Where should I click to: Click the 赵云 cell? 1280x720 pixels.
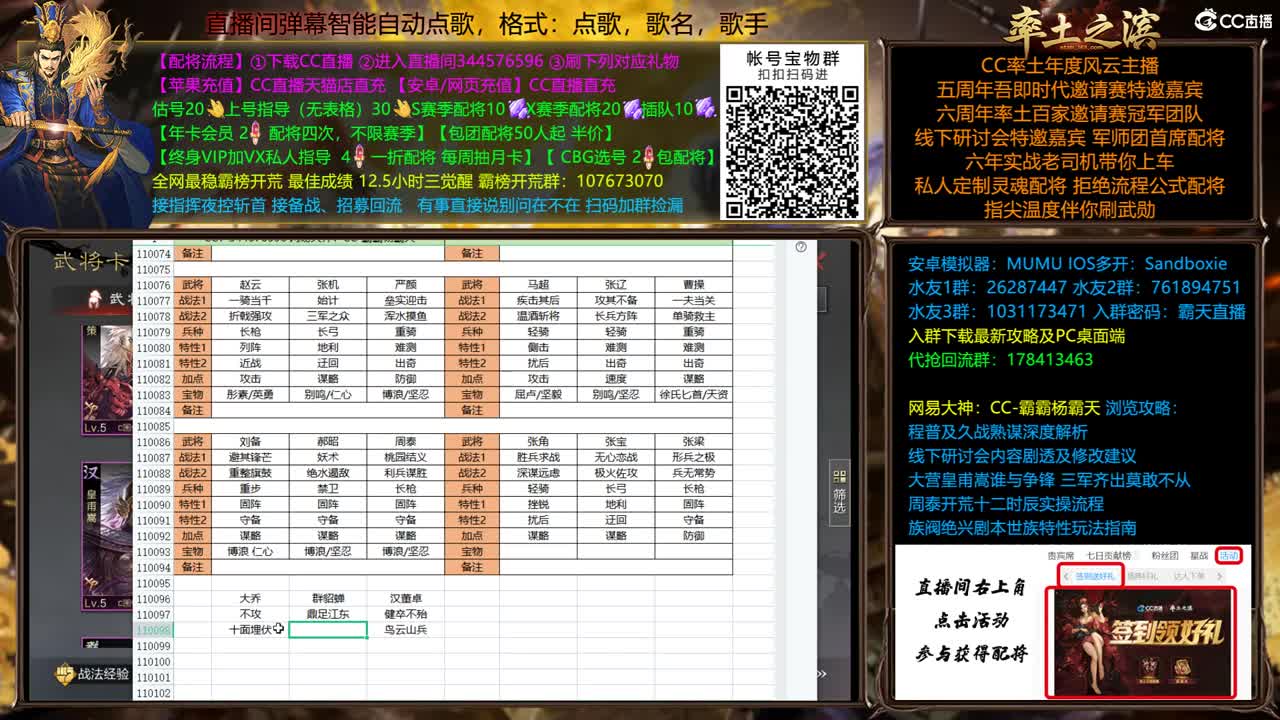[x=250, y=285]
